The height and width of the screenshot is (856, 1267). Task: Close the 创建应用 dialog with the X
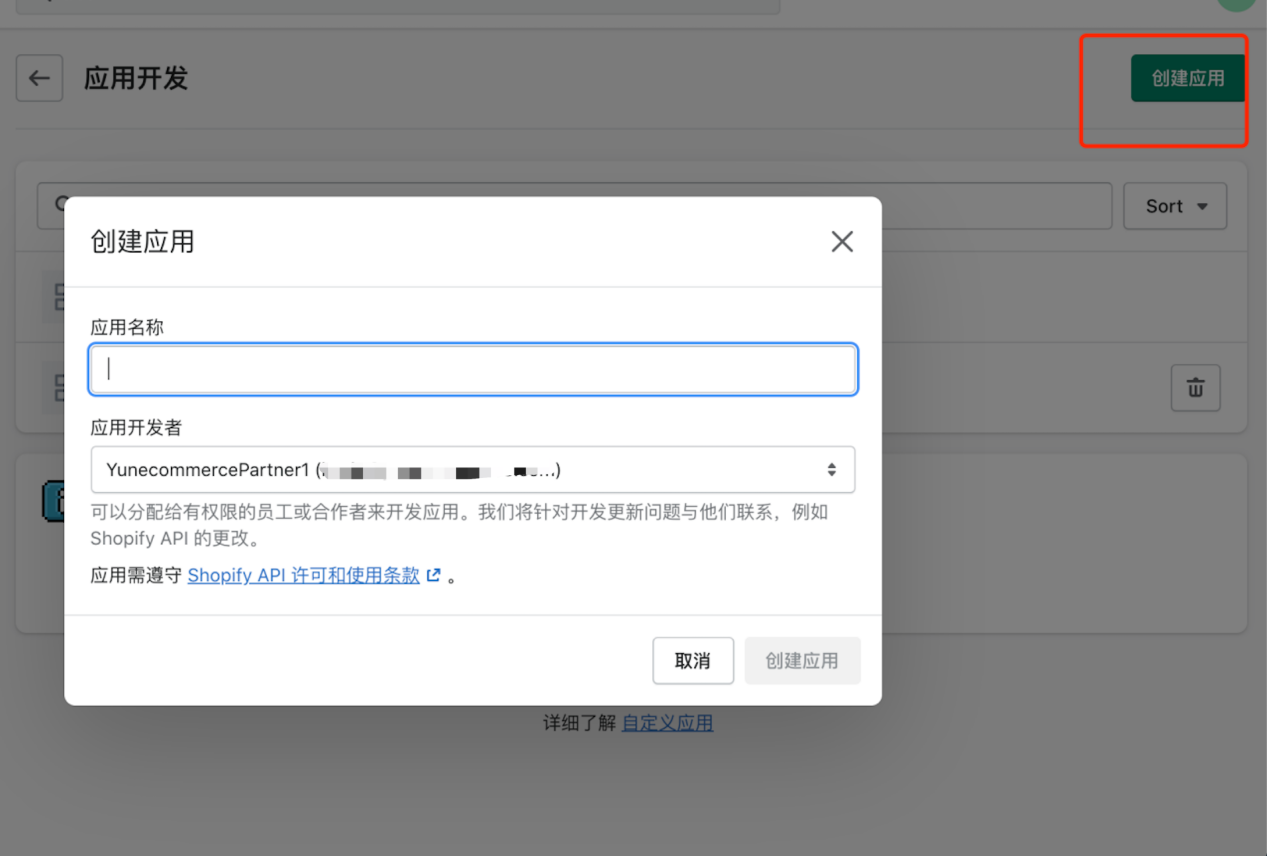click(841, 241)
